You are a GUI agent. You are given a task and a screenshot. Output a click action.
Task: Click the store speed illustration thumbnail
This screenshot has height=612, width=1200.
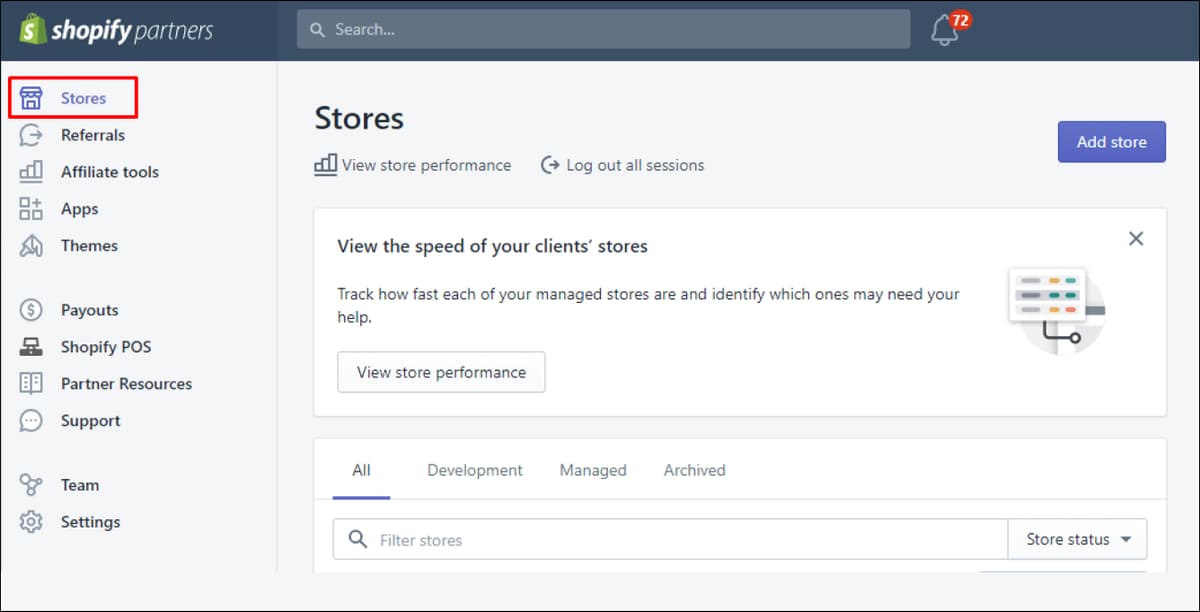(x=1057, y=310)
